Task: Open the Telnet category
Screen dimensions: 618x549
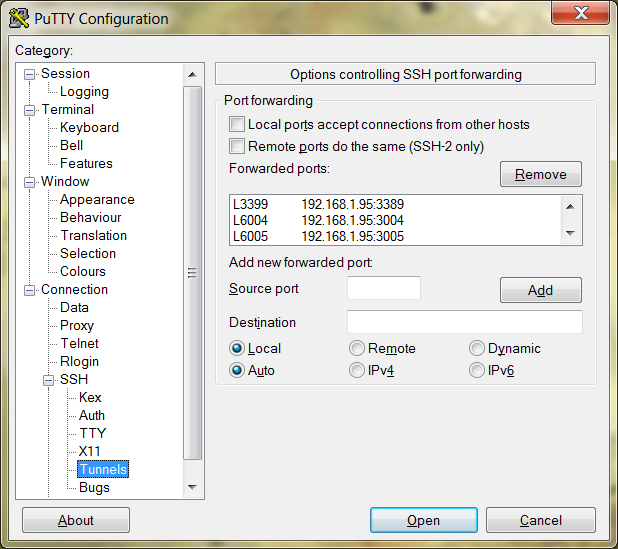Action: [79, 343]
